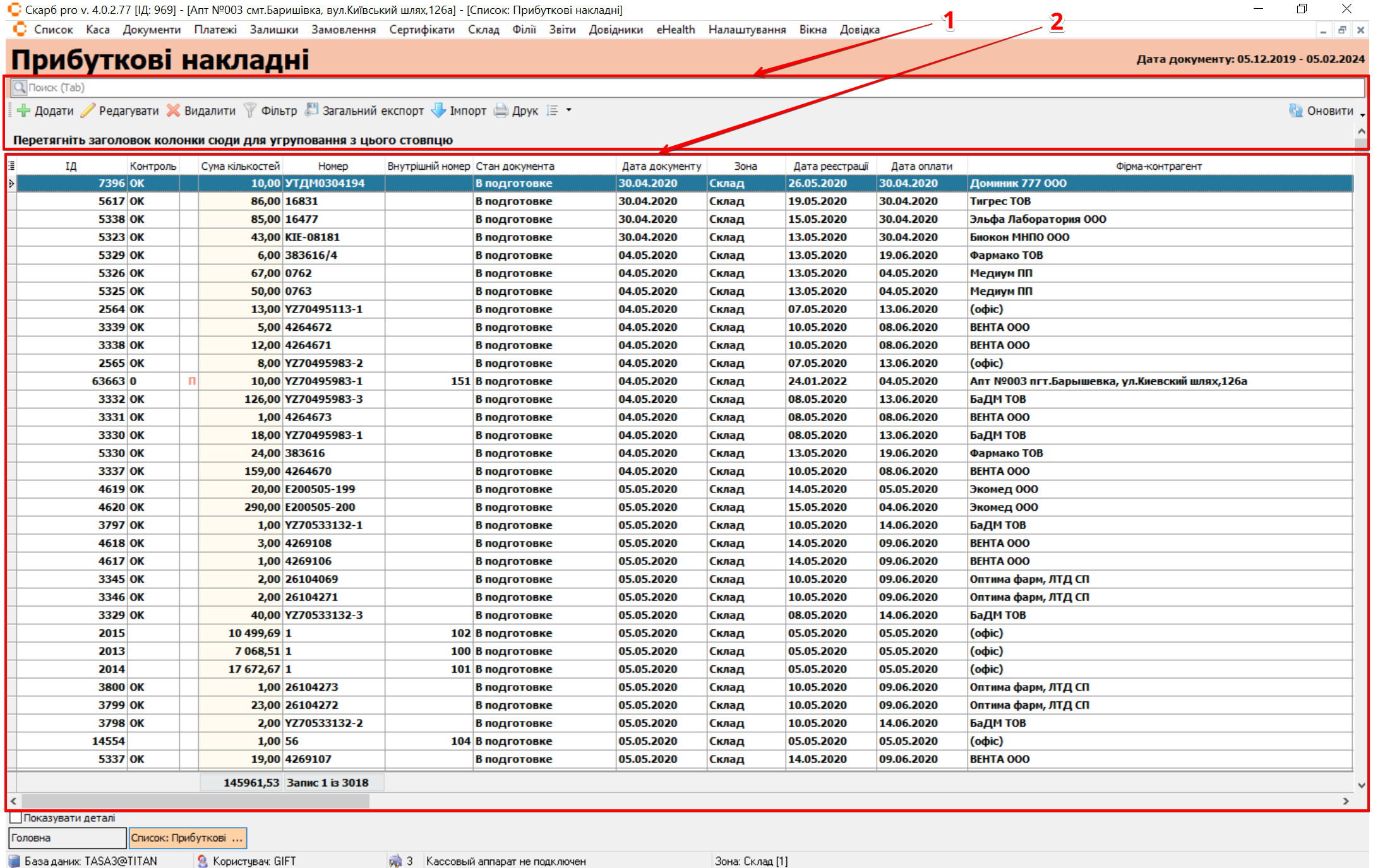
Task: Enable the Показувати деталі checkbox
Action: [x=16, y=817]
